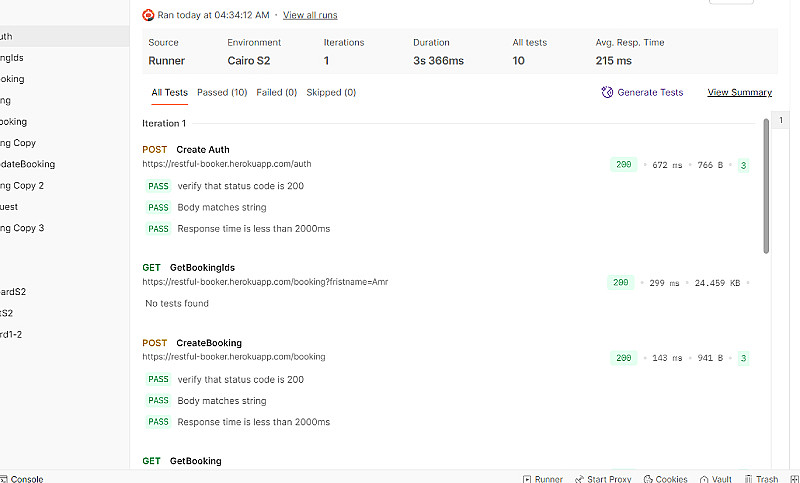Viewport: 800px width, 483px height.
Task: Open the GET GetBookingIds request result
Action: 202,268
